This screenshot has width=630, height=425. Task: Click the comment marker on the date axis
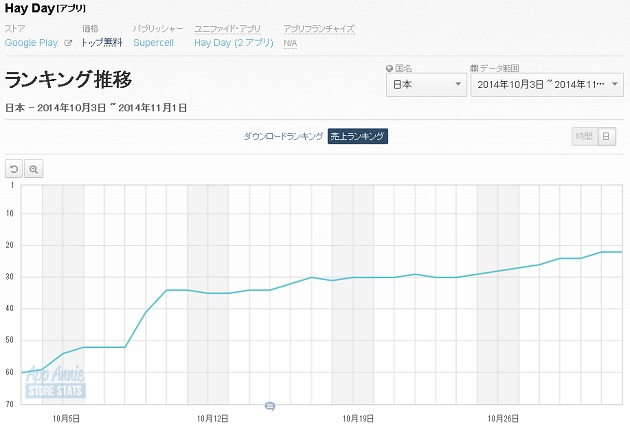click(270, 407)
